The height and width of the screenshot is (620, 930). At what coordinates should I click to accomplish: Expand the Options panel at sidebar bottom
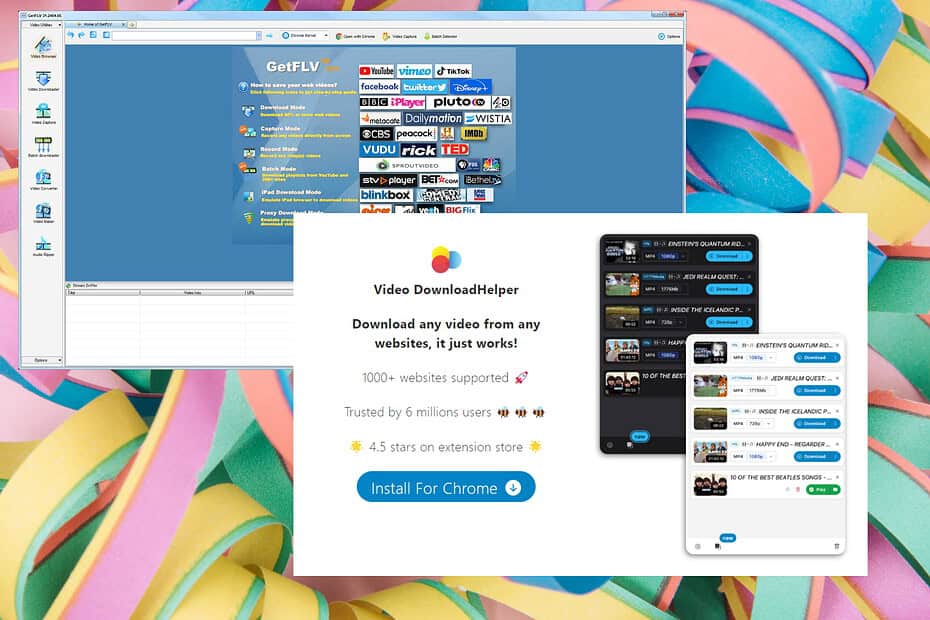pyautogui.click(x=42, y=359)
